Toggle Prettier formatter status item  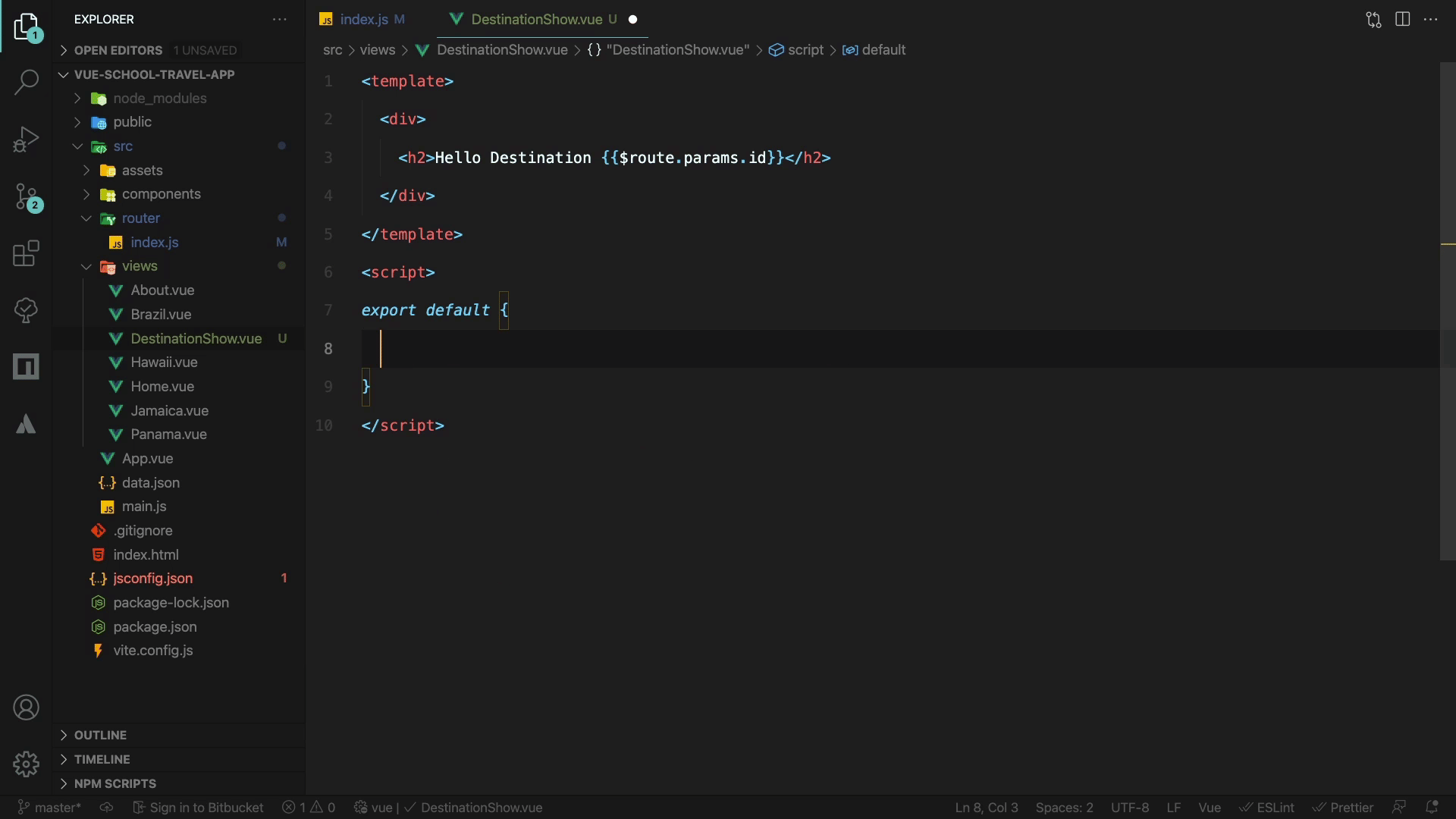[x=1343, y=808]
